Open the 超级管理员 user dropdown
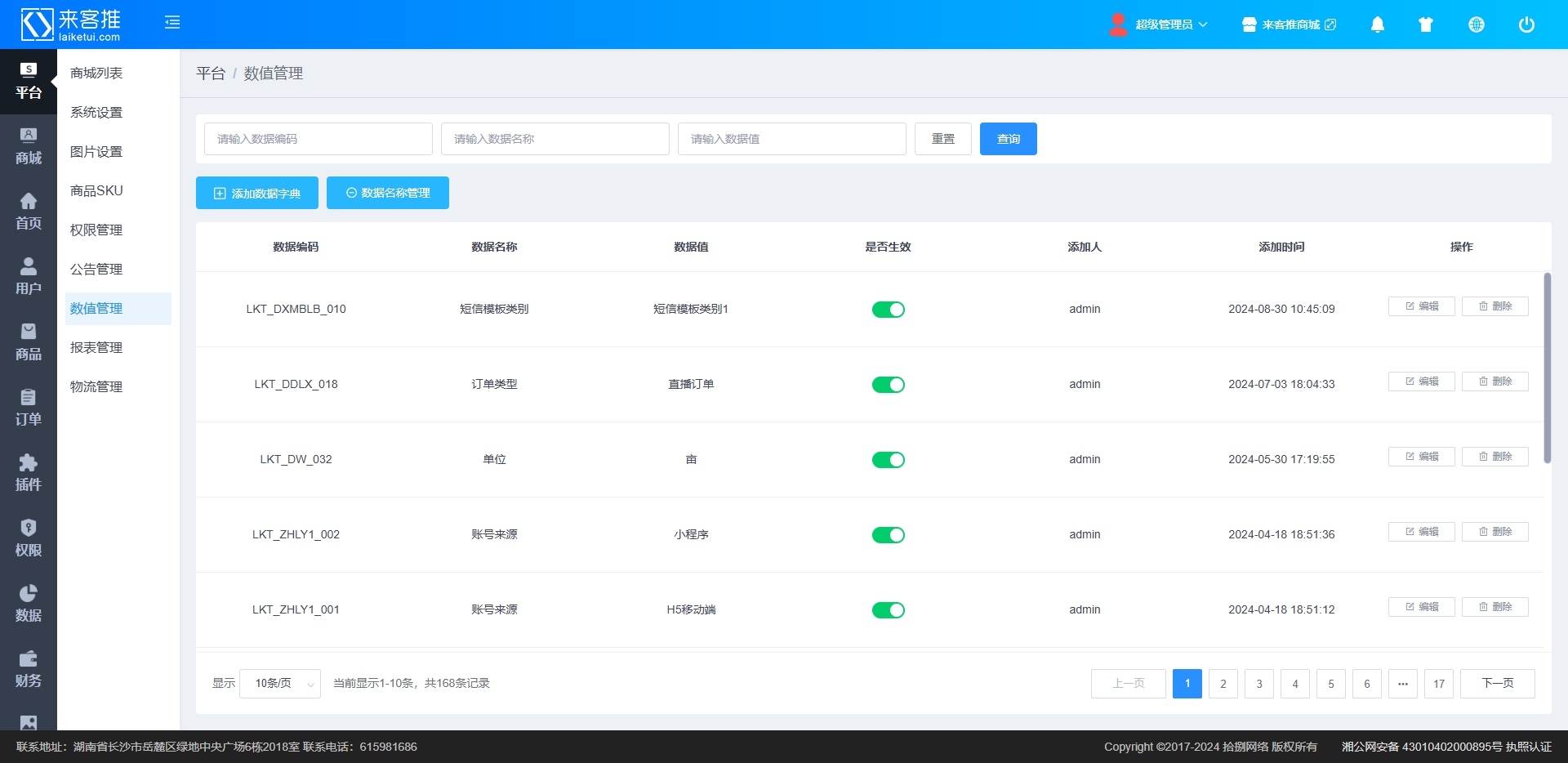This screenshot has width=1568, height=763. pos(1160,25)
